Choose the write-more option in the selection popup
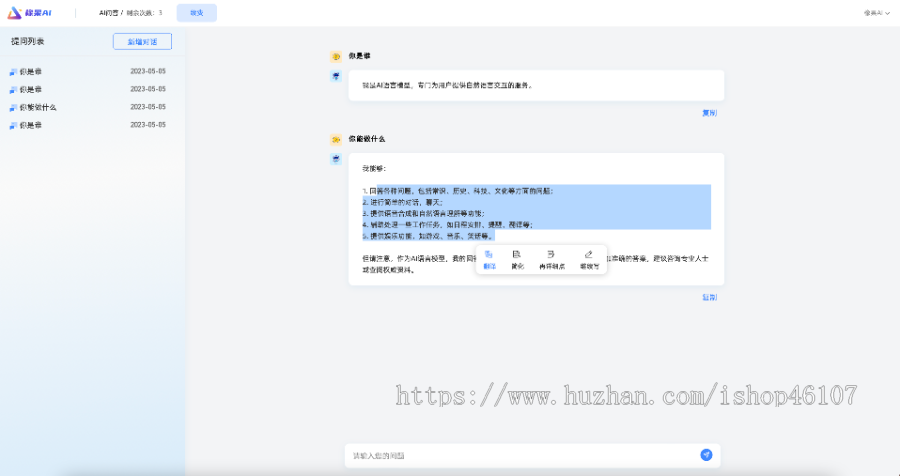This screenshot has height=476, width=900. (552, 260)
